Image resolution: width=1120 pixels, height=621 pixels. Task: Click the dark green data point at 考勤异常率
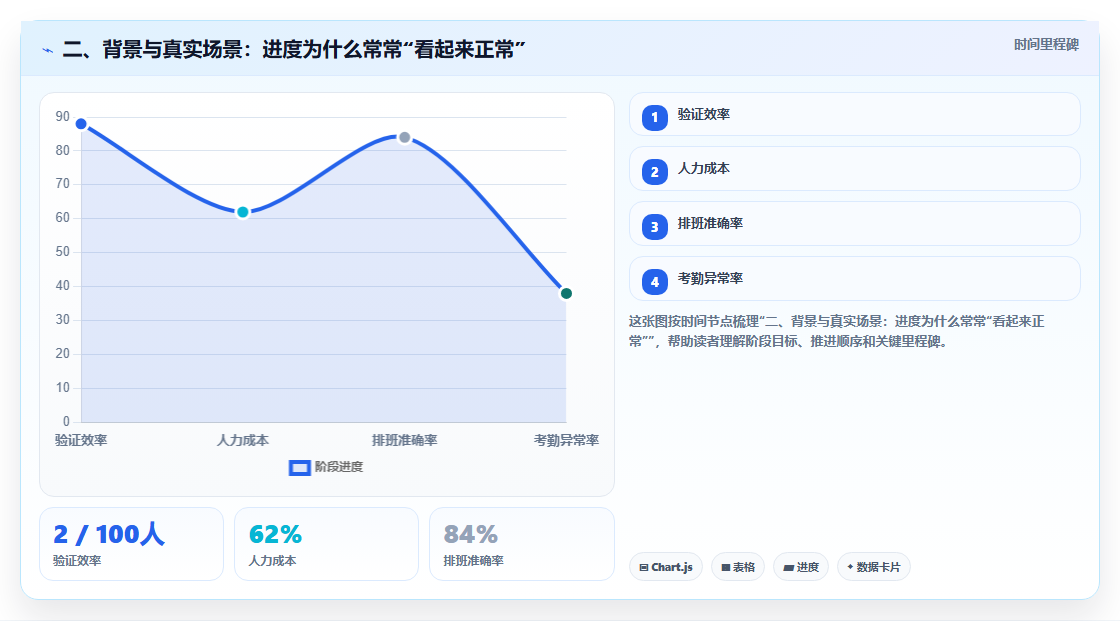click(x=566, y=294)
